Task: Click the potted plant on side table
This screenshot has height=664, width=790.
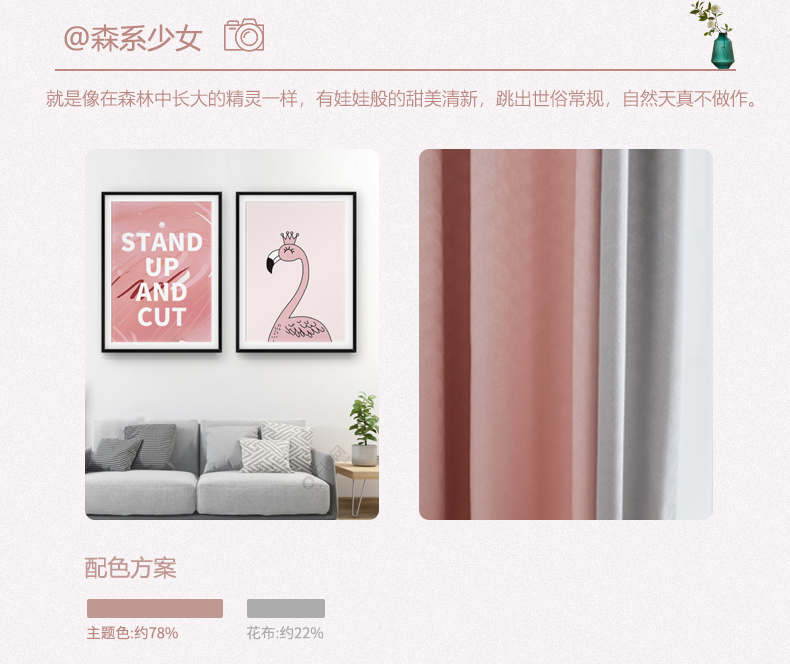Action: click(364, 428)
